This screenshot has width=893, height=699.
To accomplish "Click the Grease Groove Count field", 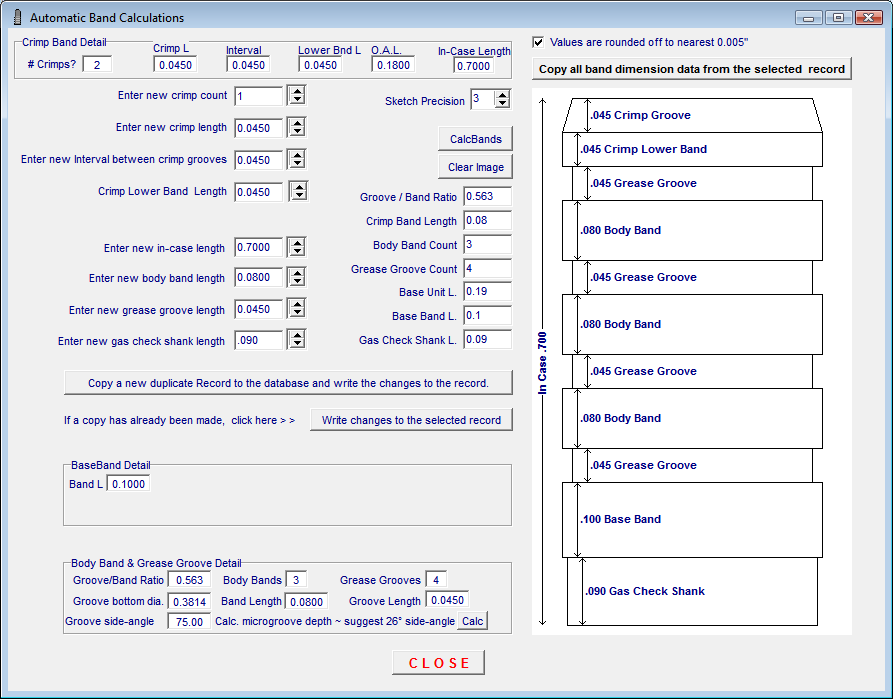I will tap(488, 268).
